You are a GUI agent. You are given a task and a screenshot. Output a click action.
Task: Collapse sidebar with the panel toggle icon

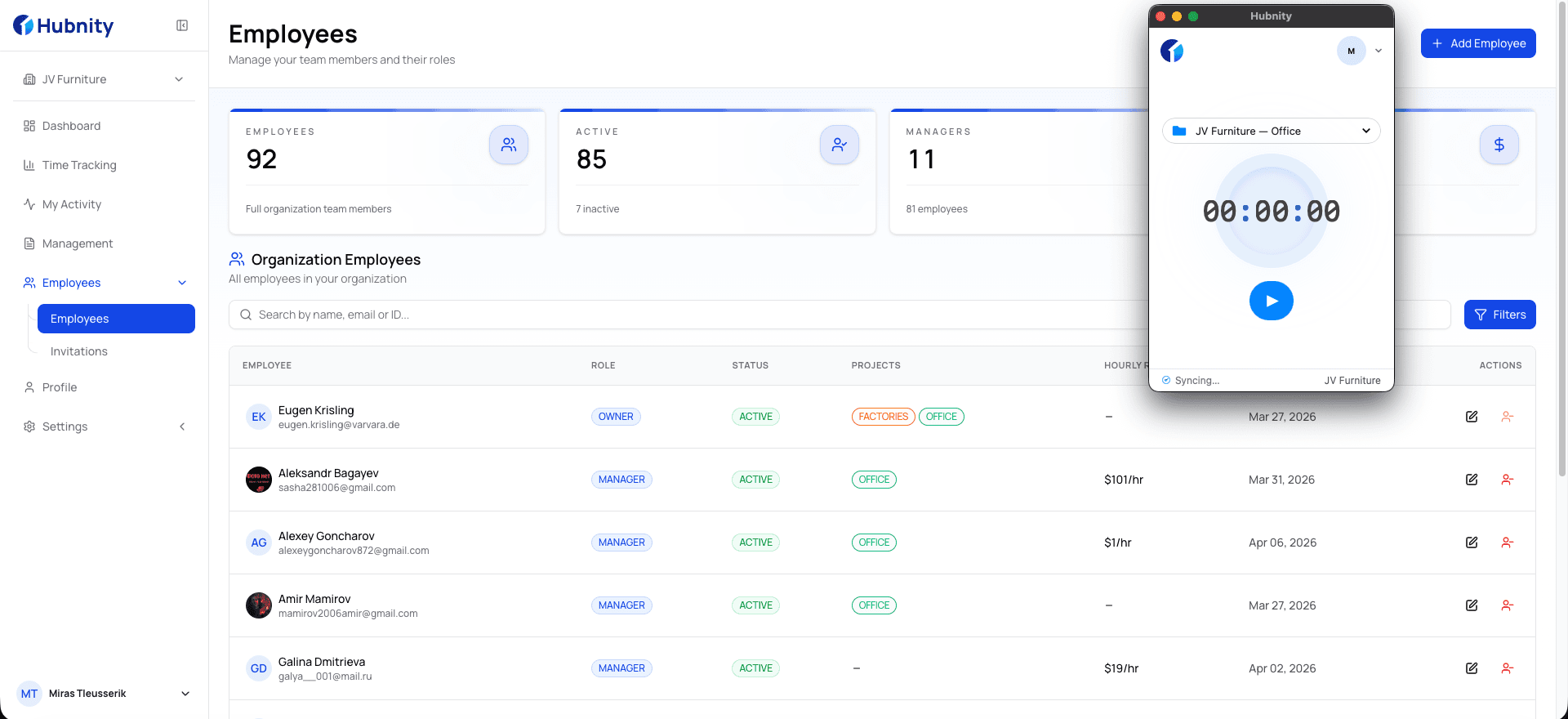click(x=182, y=25)
